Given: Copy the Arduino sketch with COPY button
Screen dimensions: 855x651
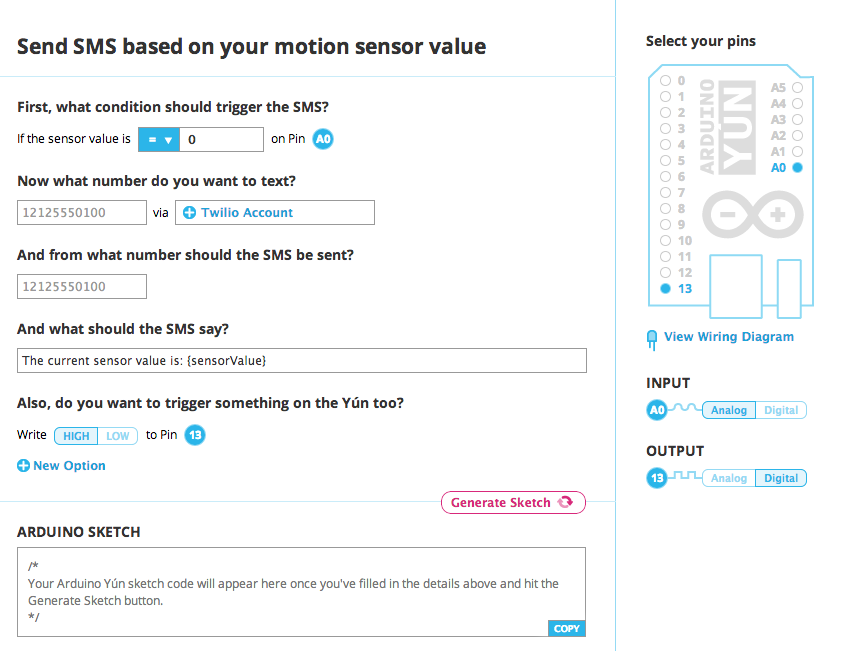Looking at the screenshot, I should pos(567,629).
